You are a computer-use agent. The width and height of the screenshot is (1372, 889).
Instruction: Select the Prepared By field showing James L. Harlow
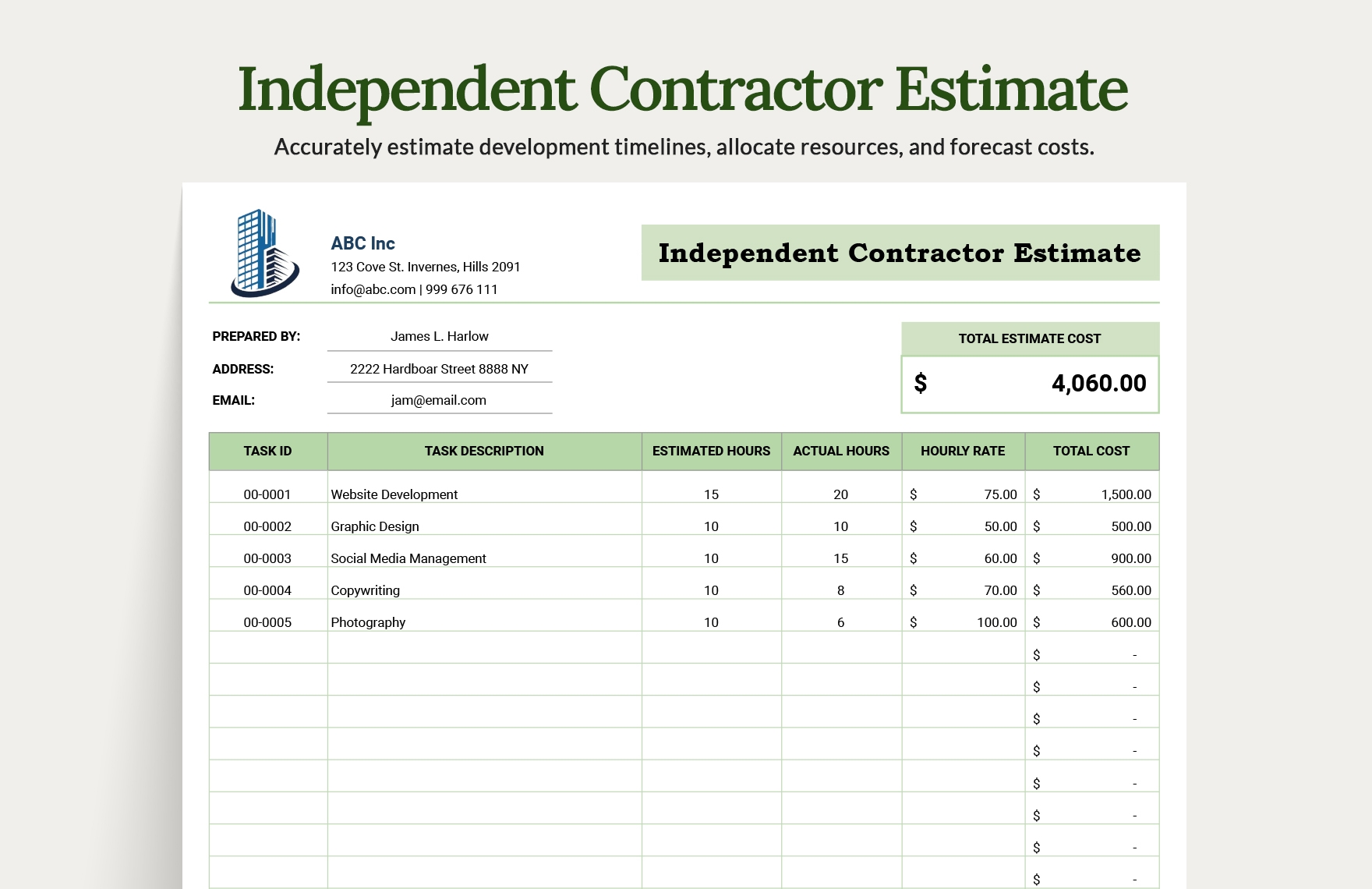coord(440,336)
